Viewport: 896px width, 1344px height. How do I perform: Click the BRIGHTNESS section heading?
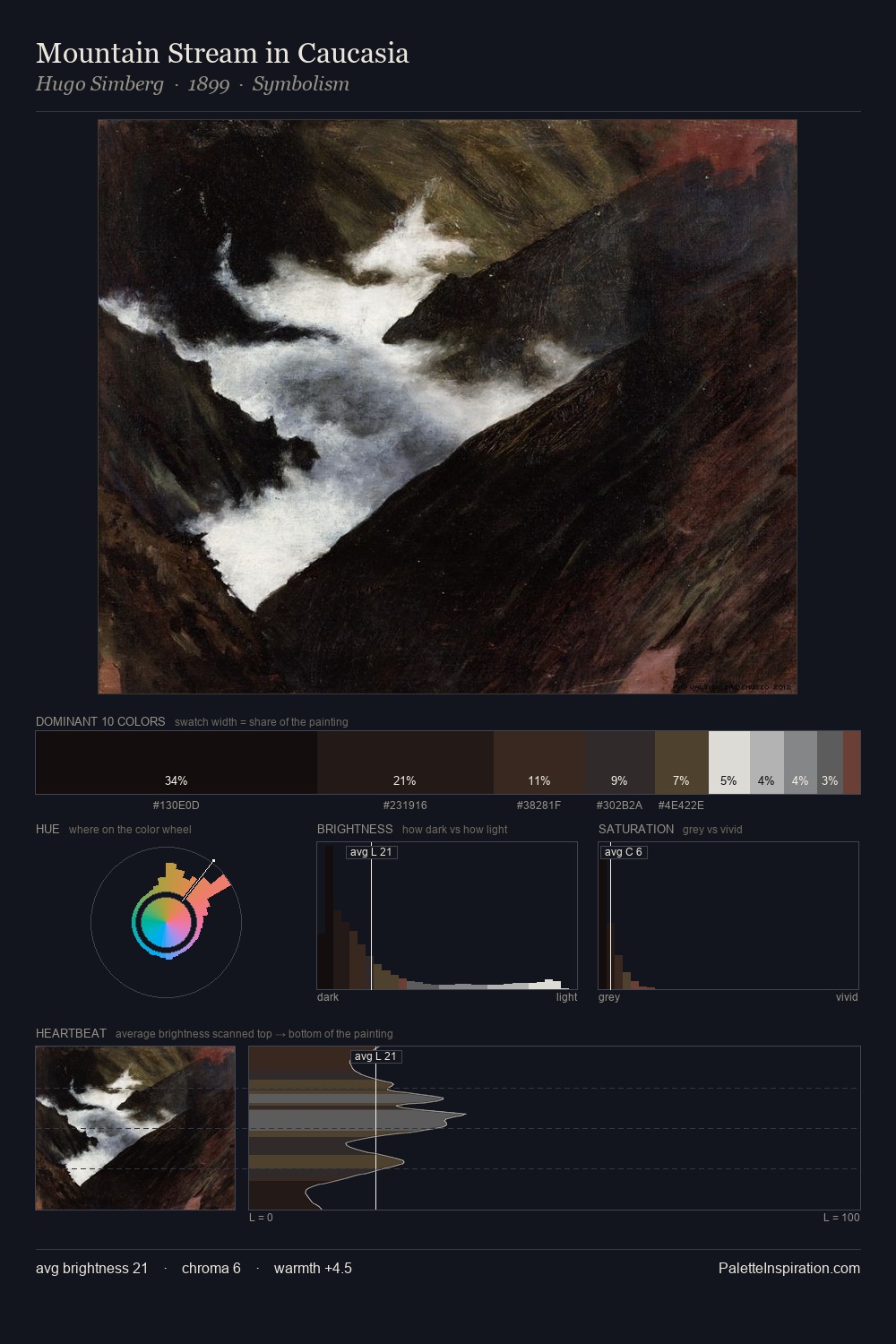click(x=355, y=829)
